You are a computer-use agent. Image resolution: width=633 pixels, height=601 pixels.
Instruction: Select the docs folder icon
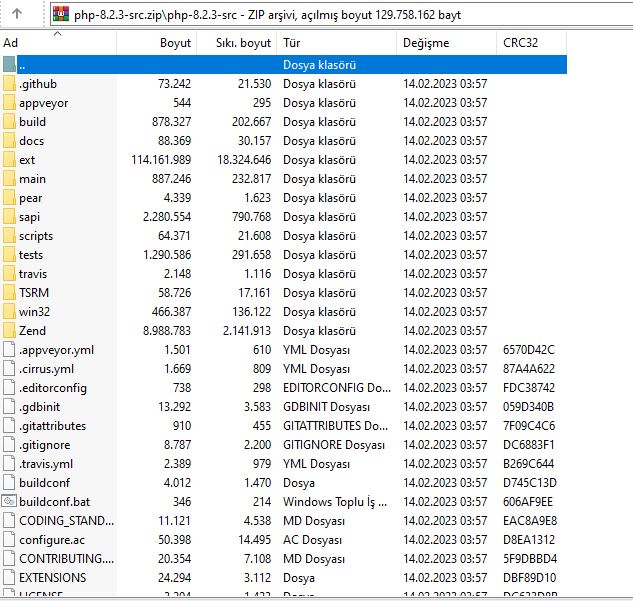pos(9,141)
